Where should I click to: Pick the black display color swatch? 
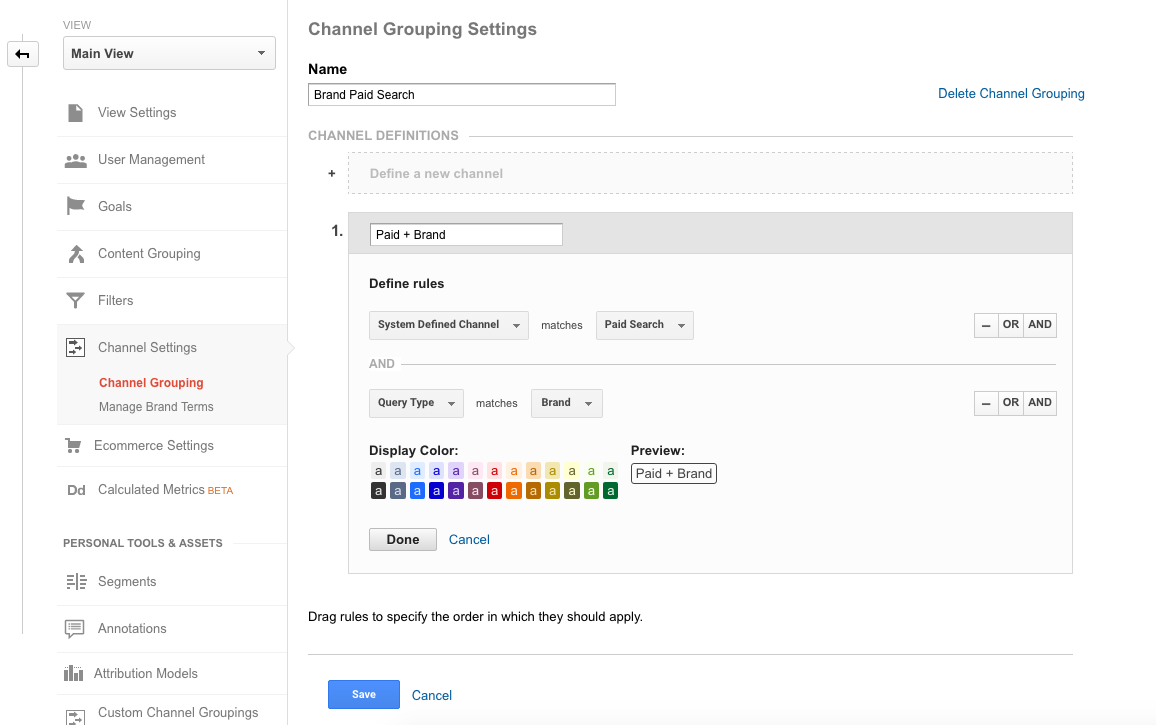click(378, 491)
